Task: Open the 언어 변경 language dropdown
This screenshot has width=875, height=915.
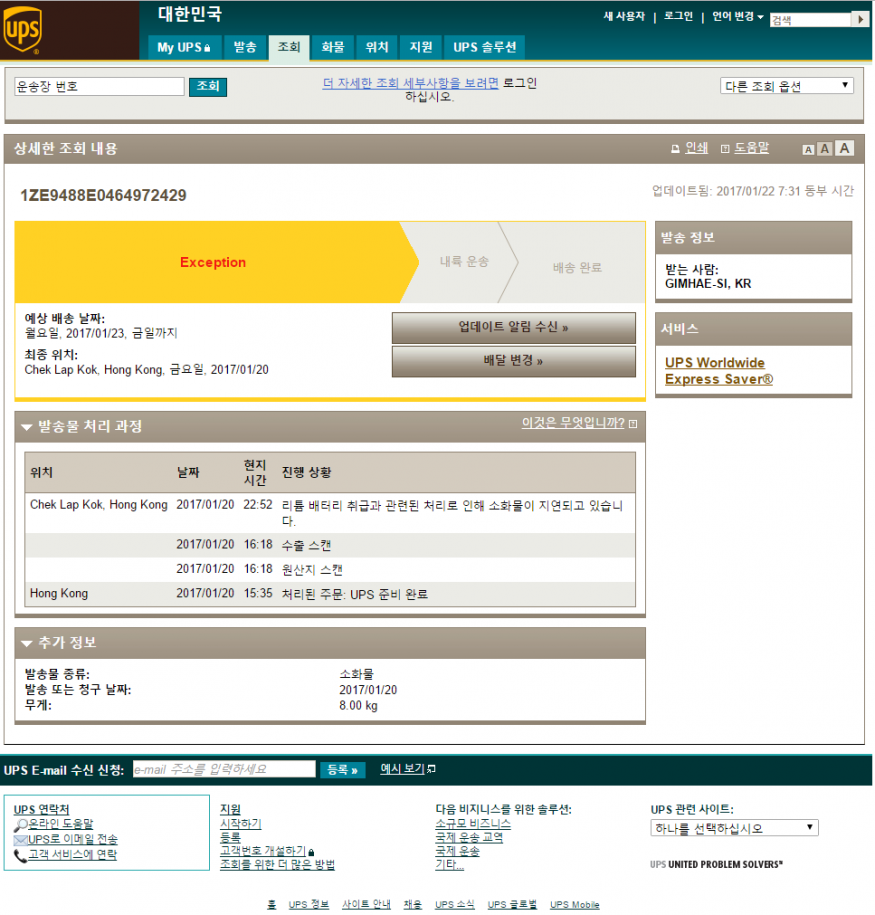Action: 737,16
